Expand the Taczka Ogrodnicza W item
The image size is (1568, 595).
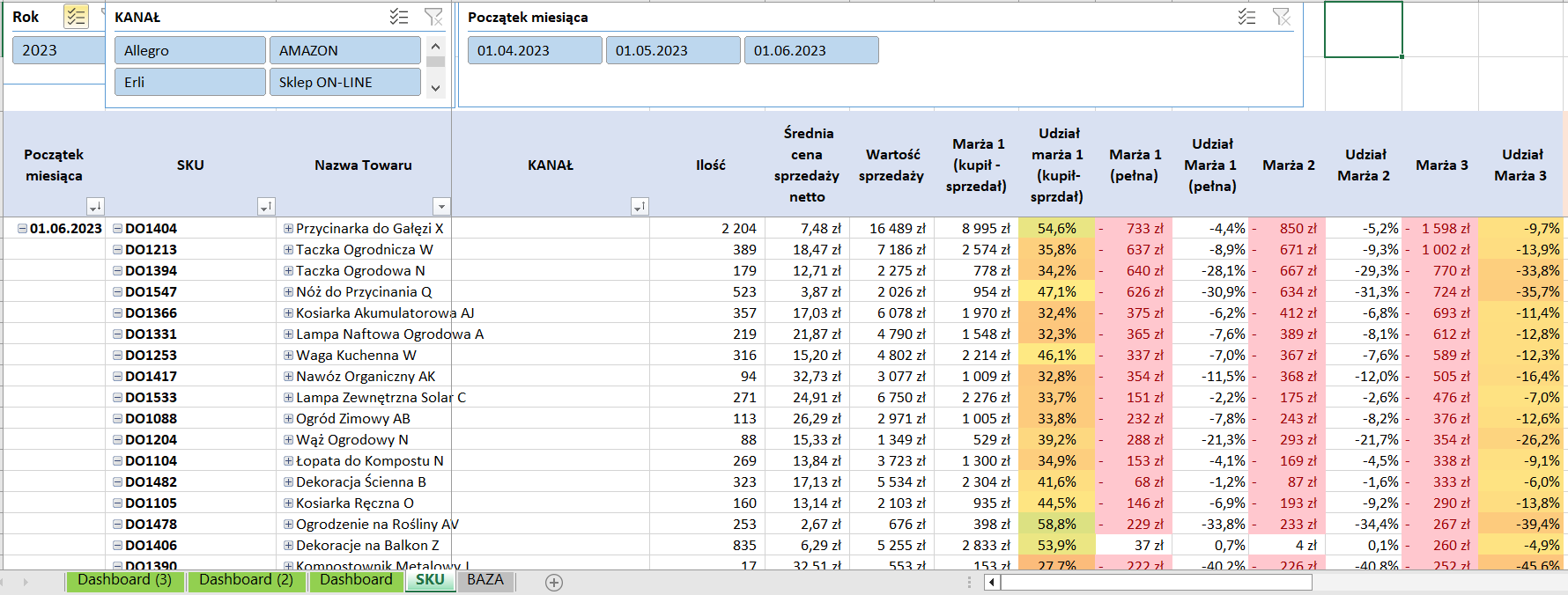point(288,250)
